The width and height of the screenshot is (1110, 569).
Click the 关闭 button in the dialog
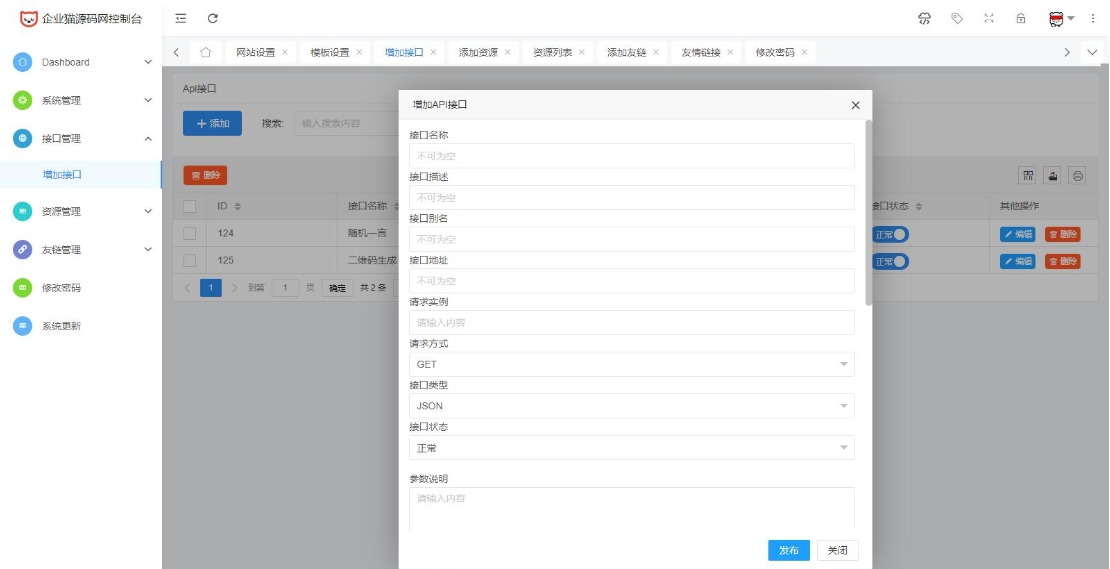pos(837,550)
